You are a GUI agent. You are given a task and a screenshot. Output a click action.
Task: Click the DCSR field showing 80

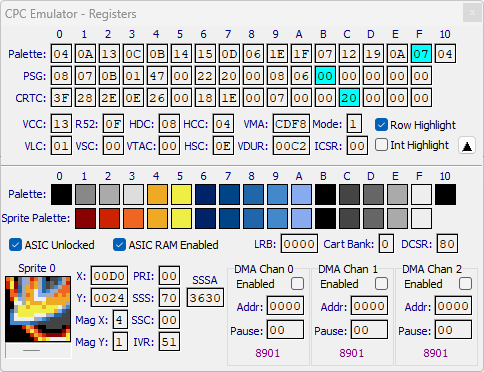pyautogui.click(x=447, y=244)
